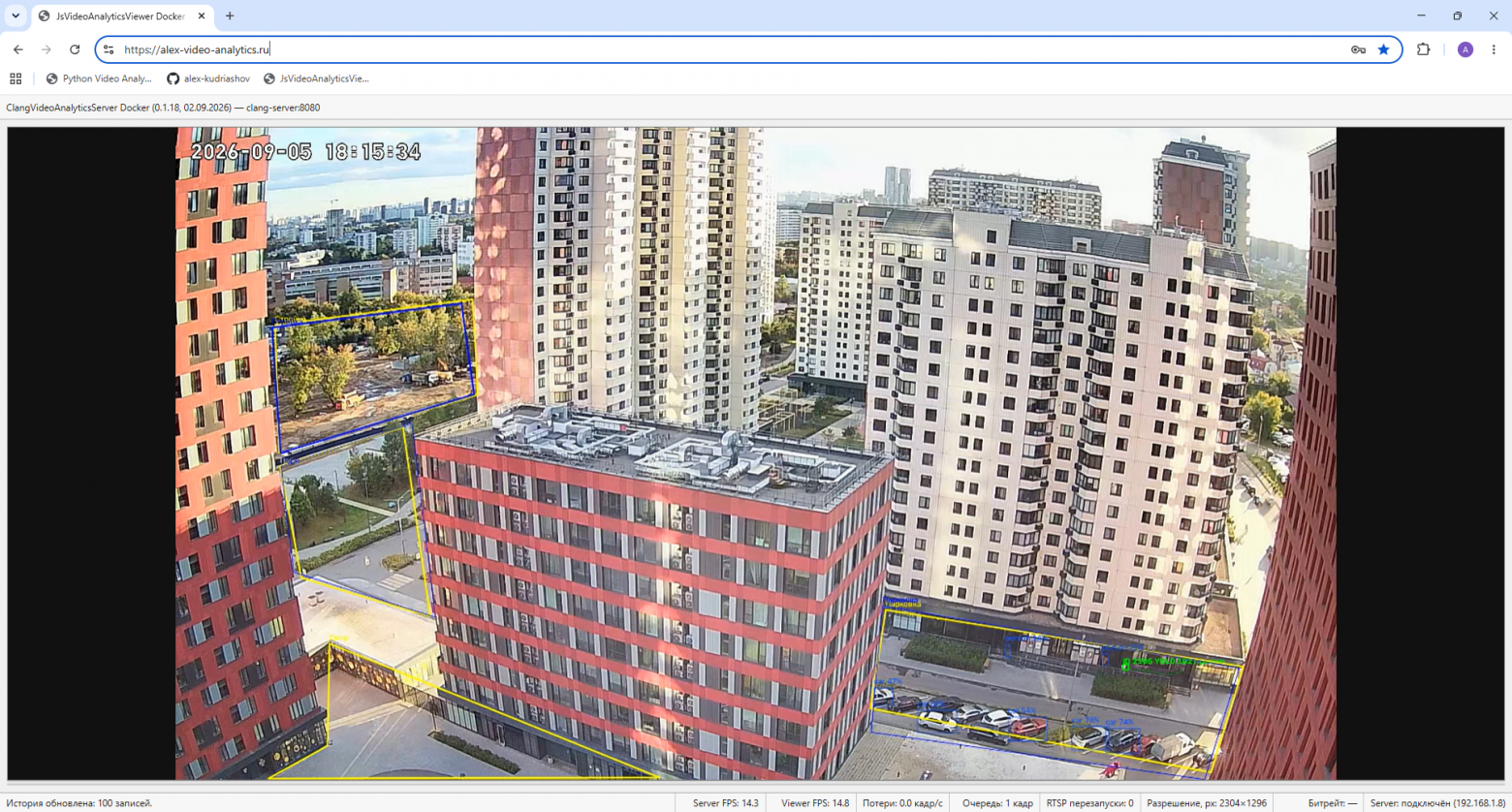Viewport: 1512px width, 812px height.
Task: Click the Server FPS: 14.3 status
Action: (x=726, y=803)
